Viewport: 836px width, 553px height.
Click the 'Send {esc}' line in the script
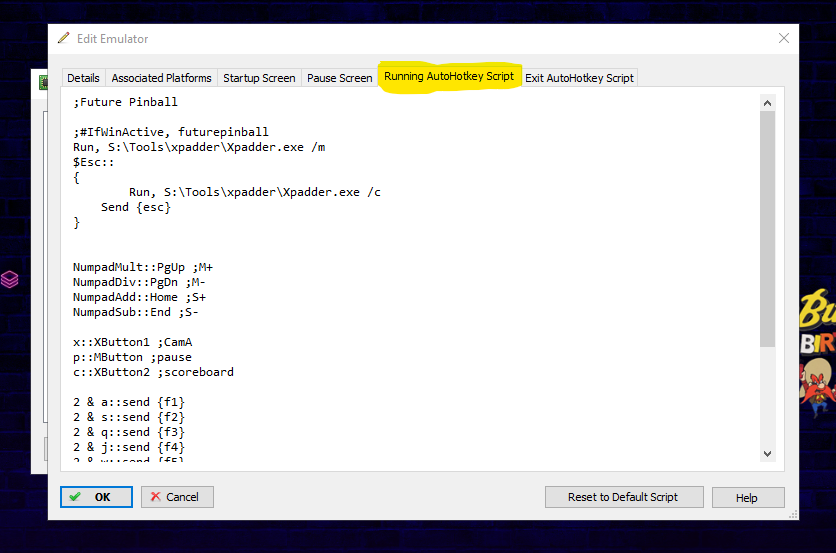[136, 207]
